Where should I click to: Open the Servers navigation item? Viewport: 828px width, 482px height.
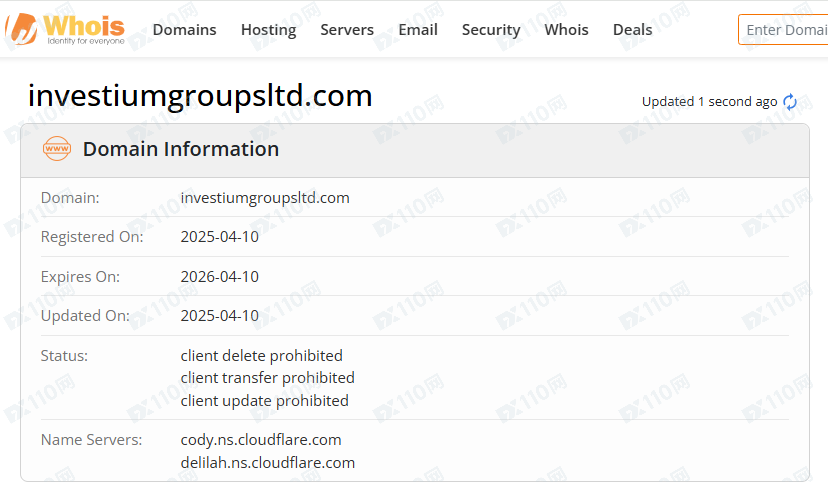coord(347,30)
